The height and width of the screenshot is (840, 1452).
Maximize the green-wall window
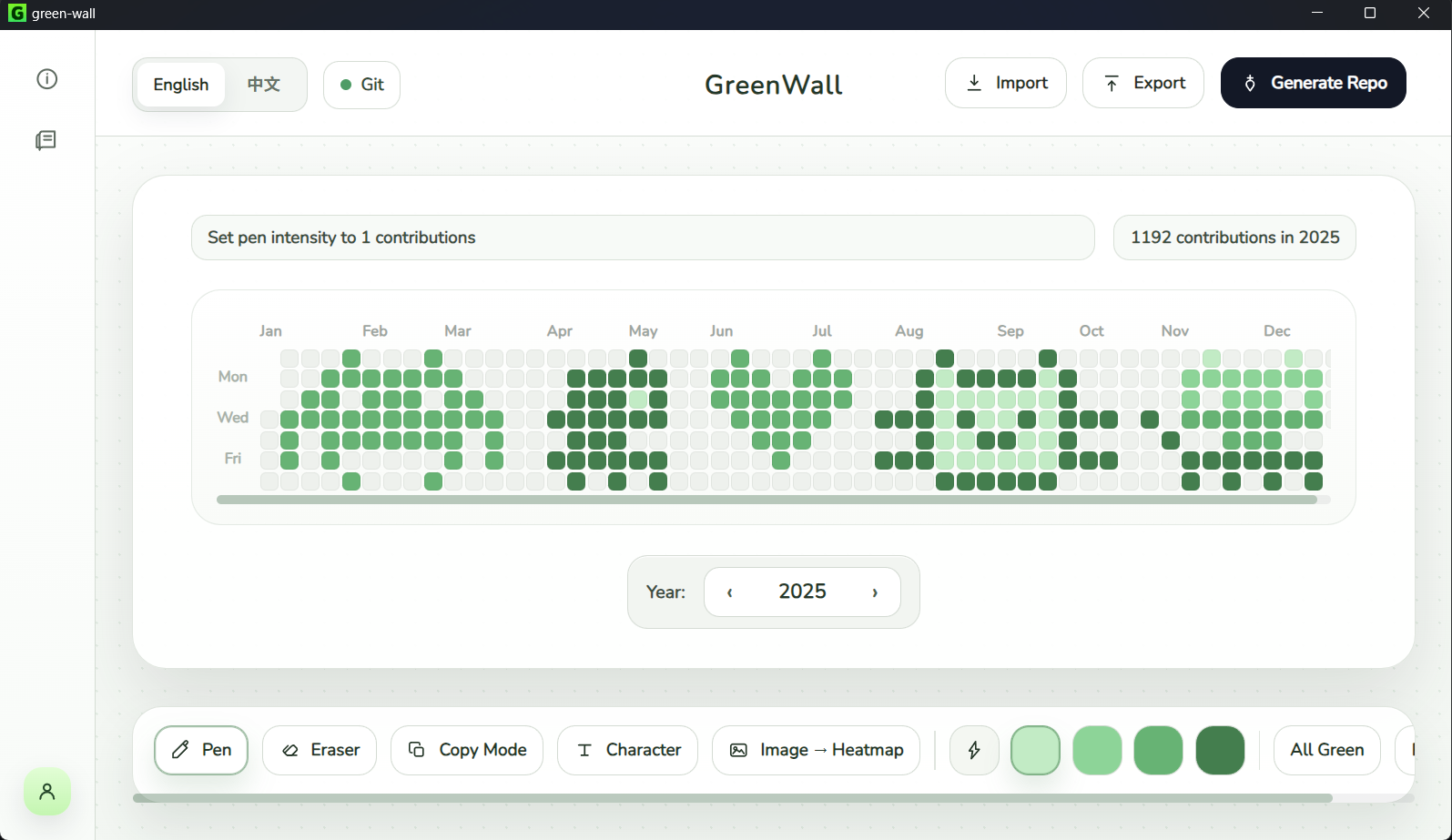1370,13
